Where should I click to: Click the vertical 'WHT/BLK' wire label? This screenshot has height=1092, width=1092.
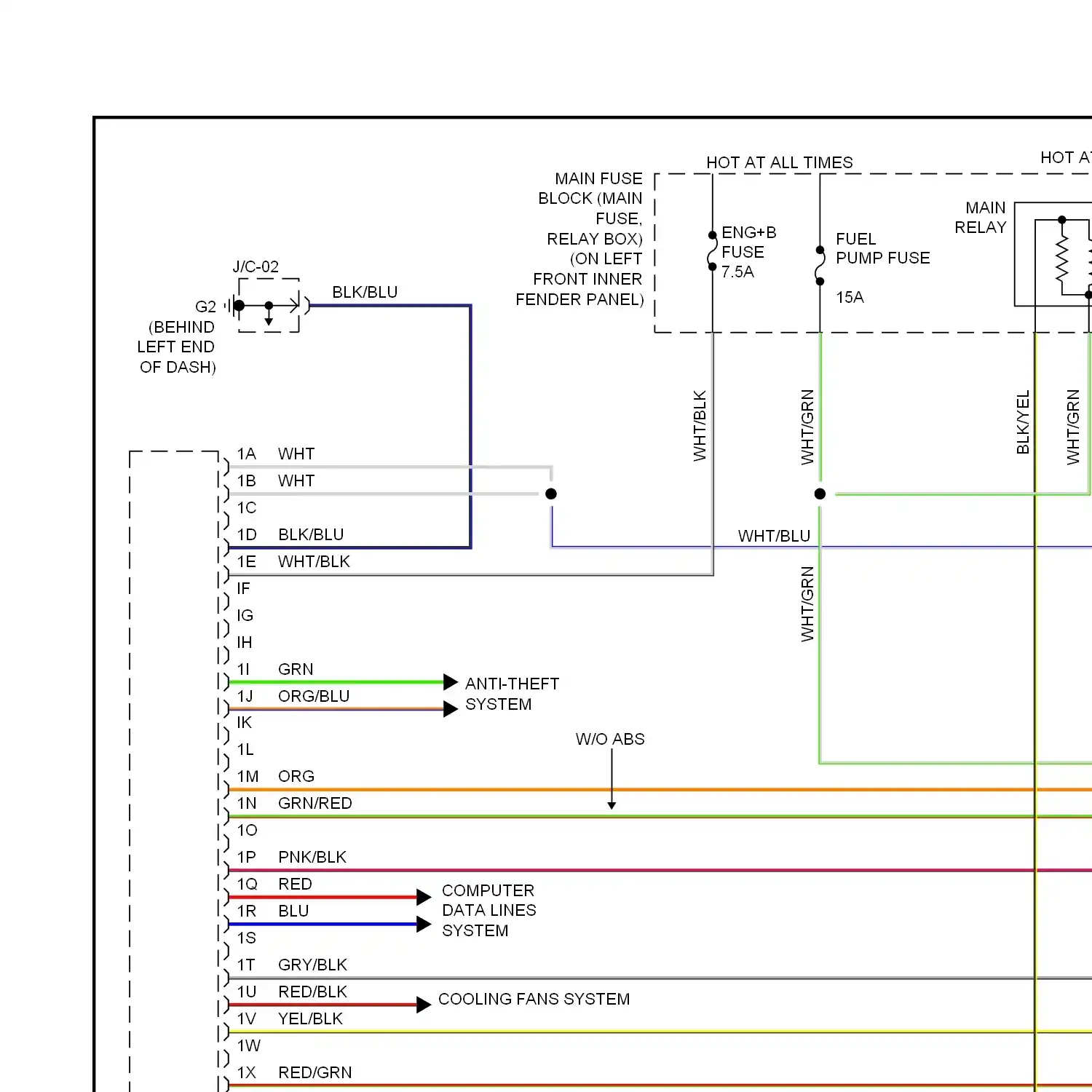[700, 426]
